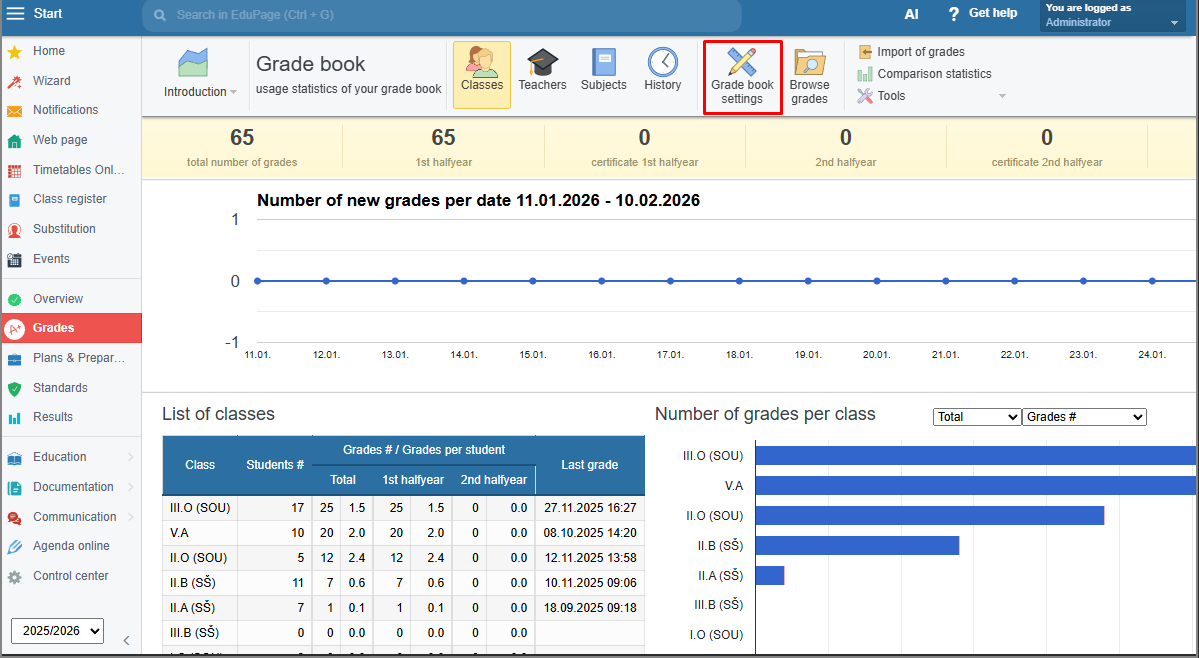Open the Start hamburger menu
Screen dimensions: 1199x658
(15, 13)
